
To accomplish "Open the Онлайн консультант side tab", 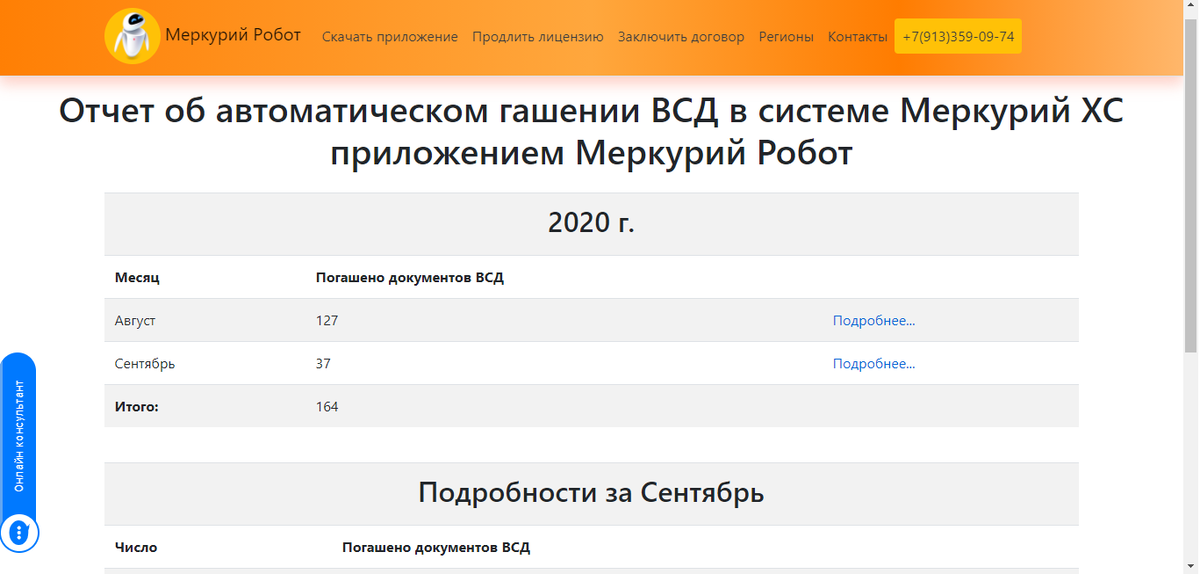I will pos(18,435).
